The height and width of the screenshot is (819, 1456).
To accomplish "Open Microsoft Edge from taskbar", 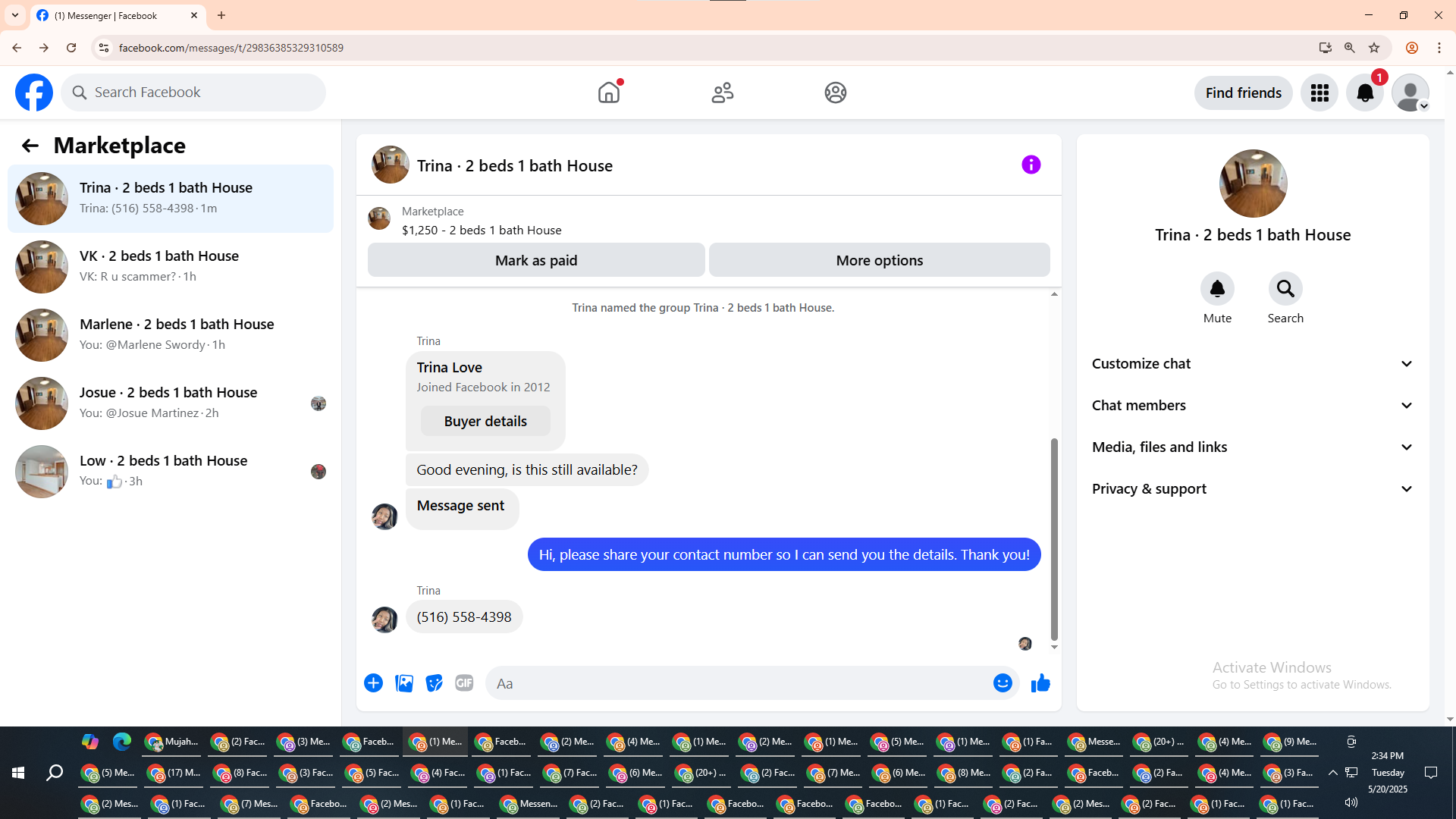I will 122,742.
